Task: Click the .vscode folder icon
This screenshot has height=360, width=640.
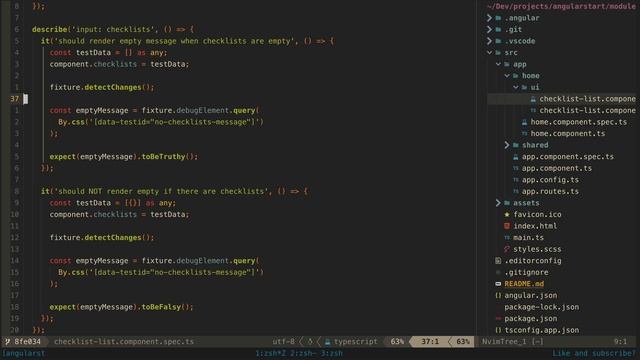Action: [x=498, y=41]
